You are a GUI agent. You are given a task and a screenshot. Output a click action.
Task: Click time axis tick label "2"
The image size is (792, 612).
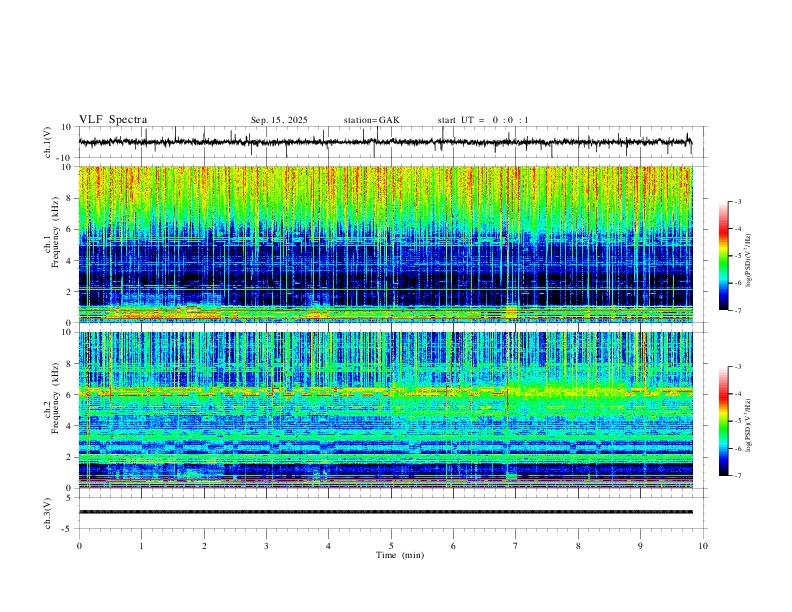point(204,546)
